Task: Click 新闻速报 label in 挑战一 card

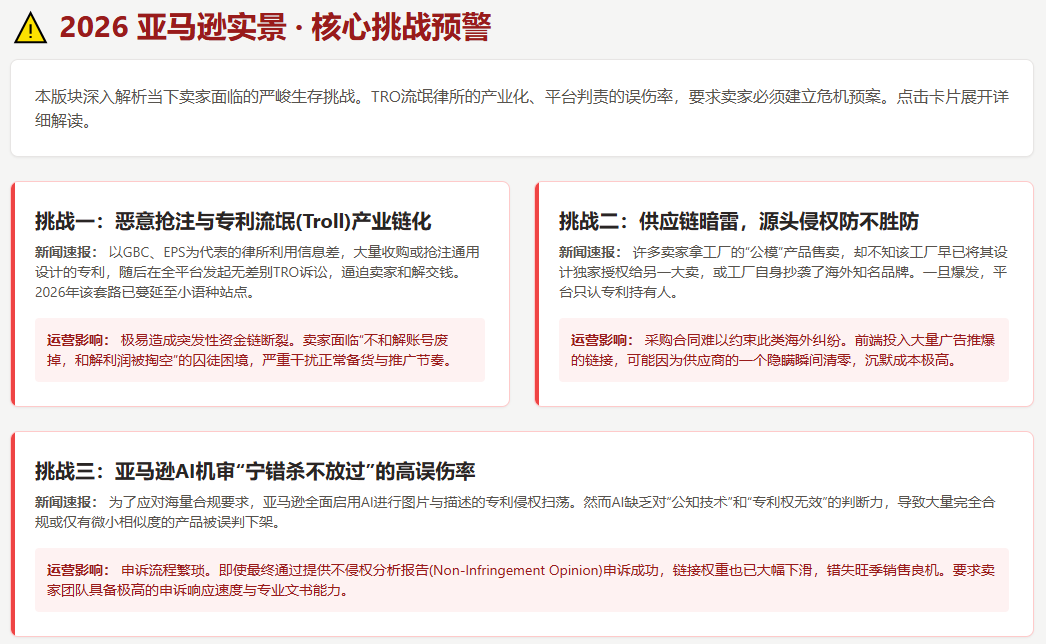Action: [x=65, y=252]
